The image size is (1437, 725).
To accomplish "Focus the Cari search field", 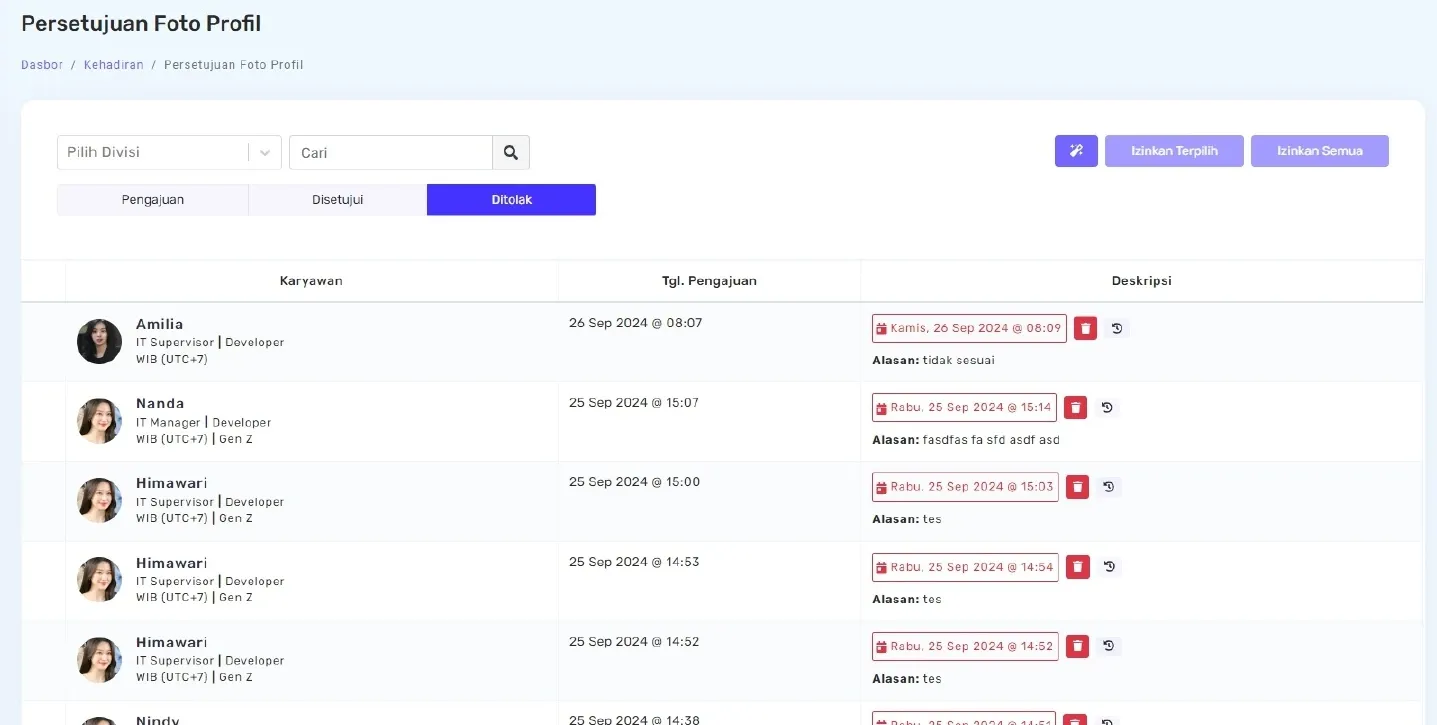I will 391,153.
